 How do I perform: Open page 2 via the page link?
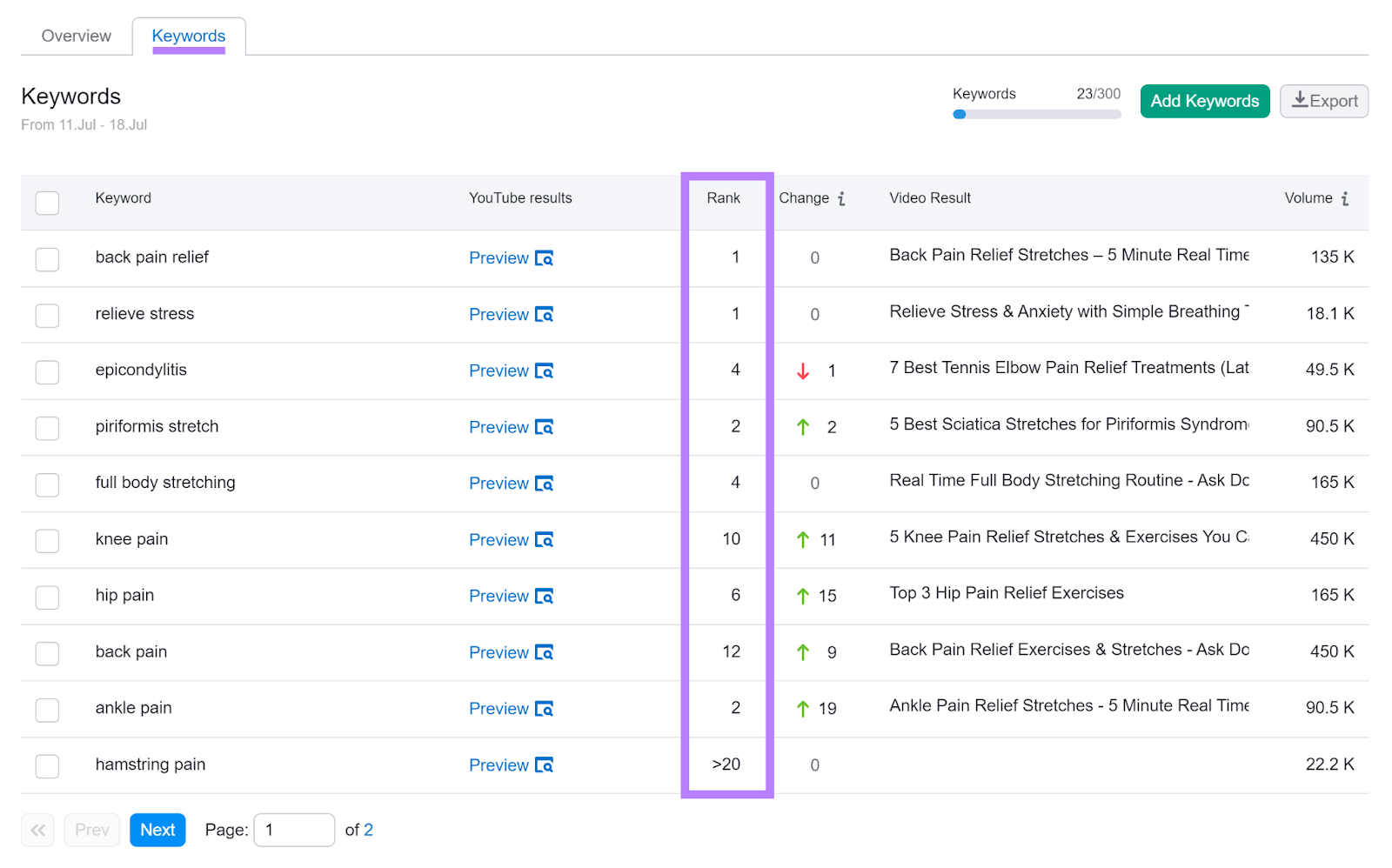[368, 830]
